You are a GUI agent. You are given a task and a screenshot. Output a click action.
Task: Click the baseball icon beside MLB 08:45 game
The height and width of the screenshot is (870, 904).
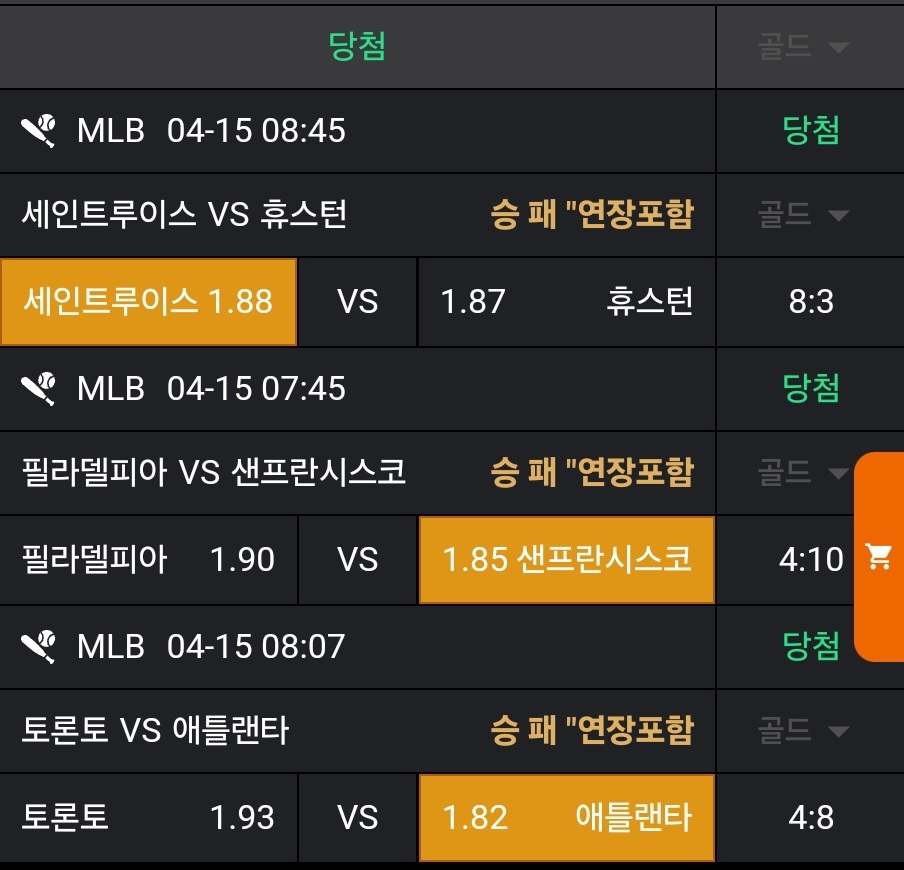(x=39, y=131)
